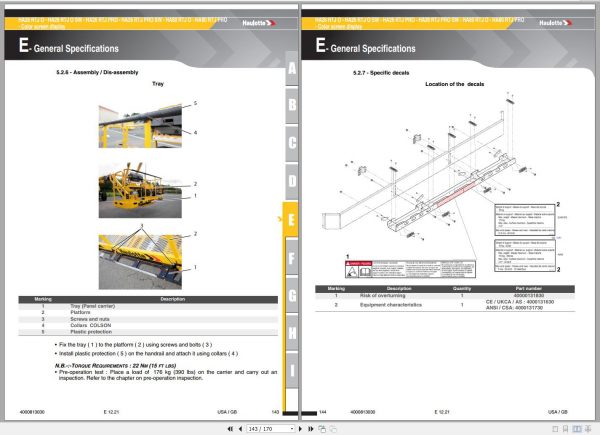Click 'Equipment characteristics' description cell
This screenshot has height=435, width=600.
click(391, 305)
